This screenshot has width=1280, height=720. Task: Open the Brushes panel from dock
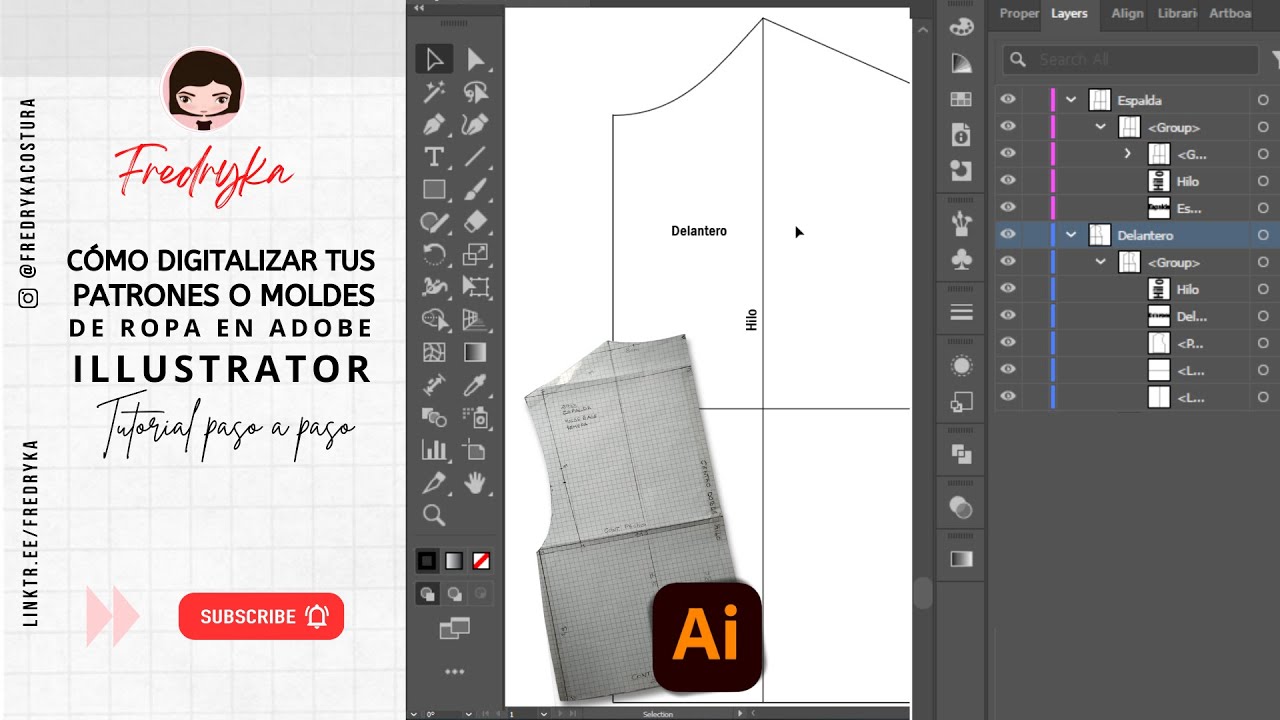coord(961,222)
